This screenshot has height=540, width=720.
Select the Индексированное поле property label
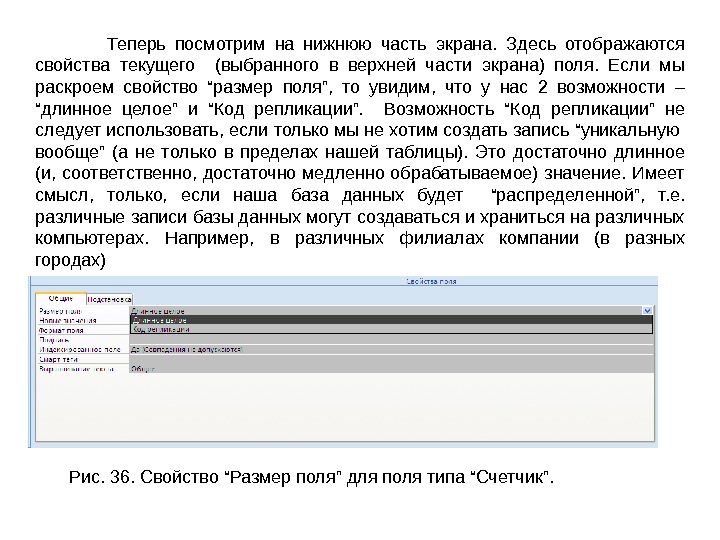[79, 349]
